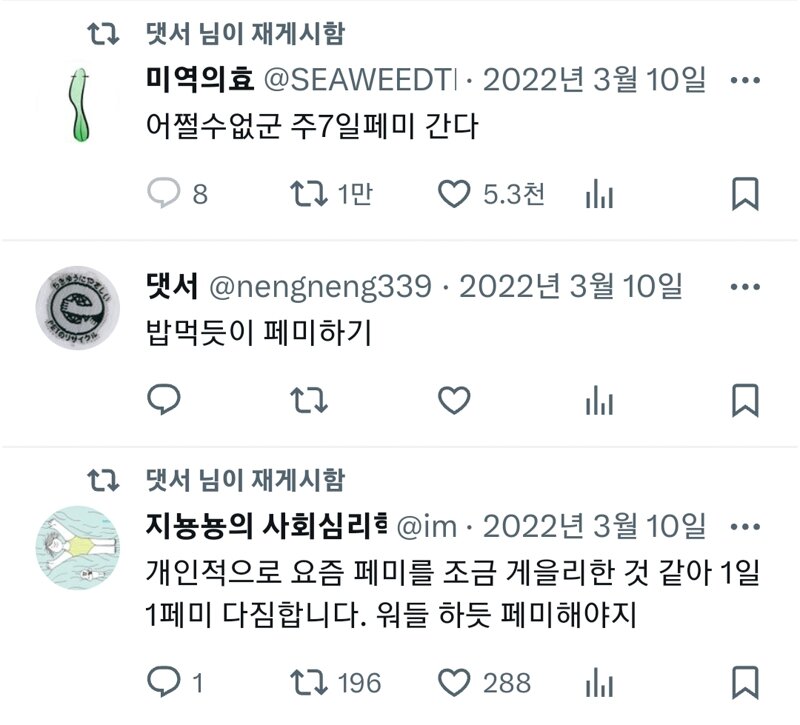800x725 pixels.
Task: Reply to 댓서's 밥먹듯이 페미하기 tweet
Action: click(163, 399)
